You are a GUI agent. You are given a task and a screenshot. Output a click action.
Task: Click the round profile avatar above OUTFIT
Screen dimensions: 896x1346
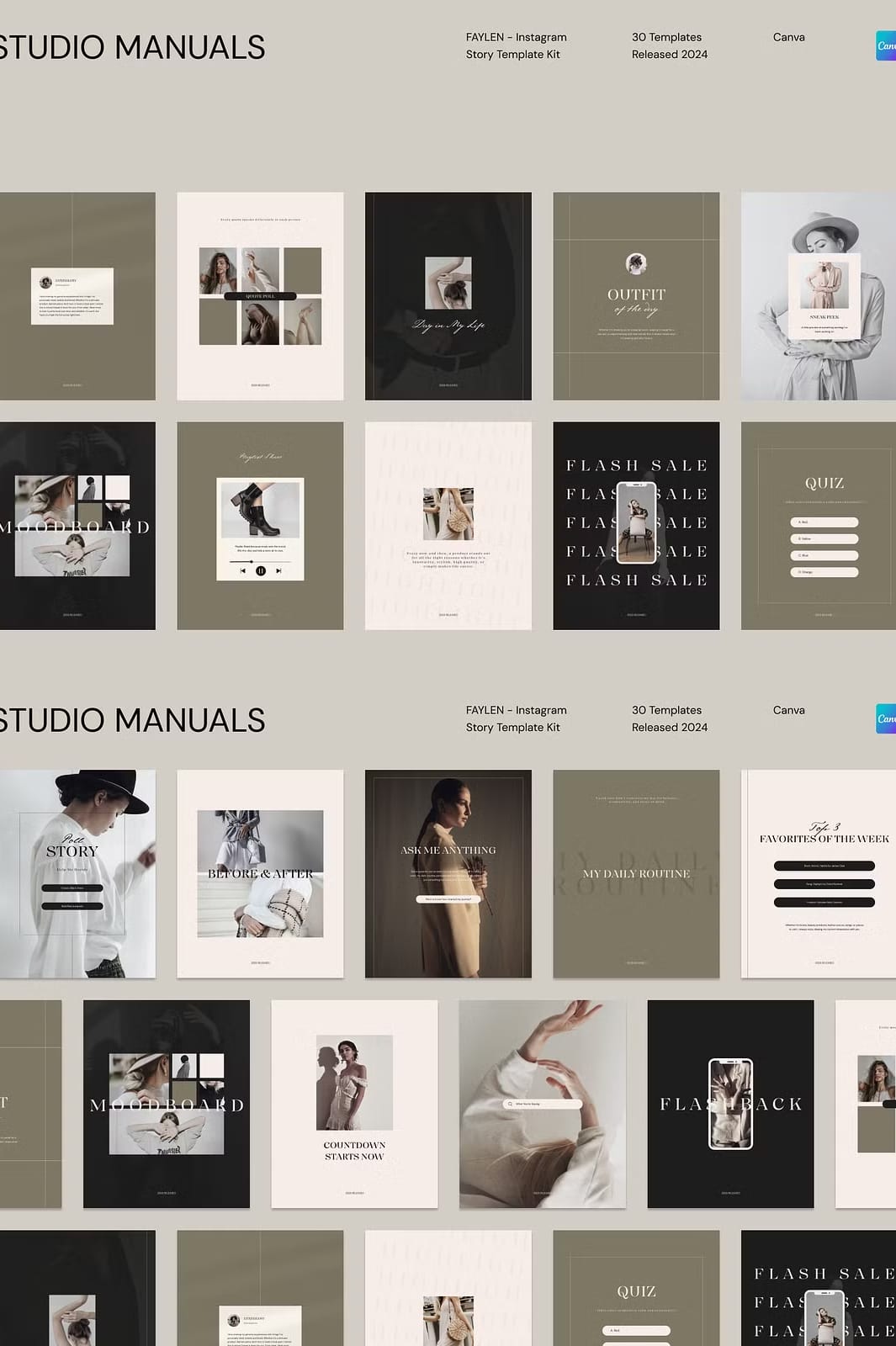tap(636, 263)
